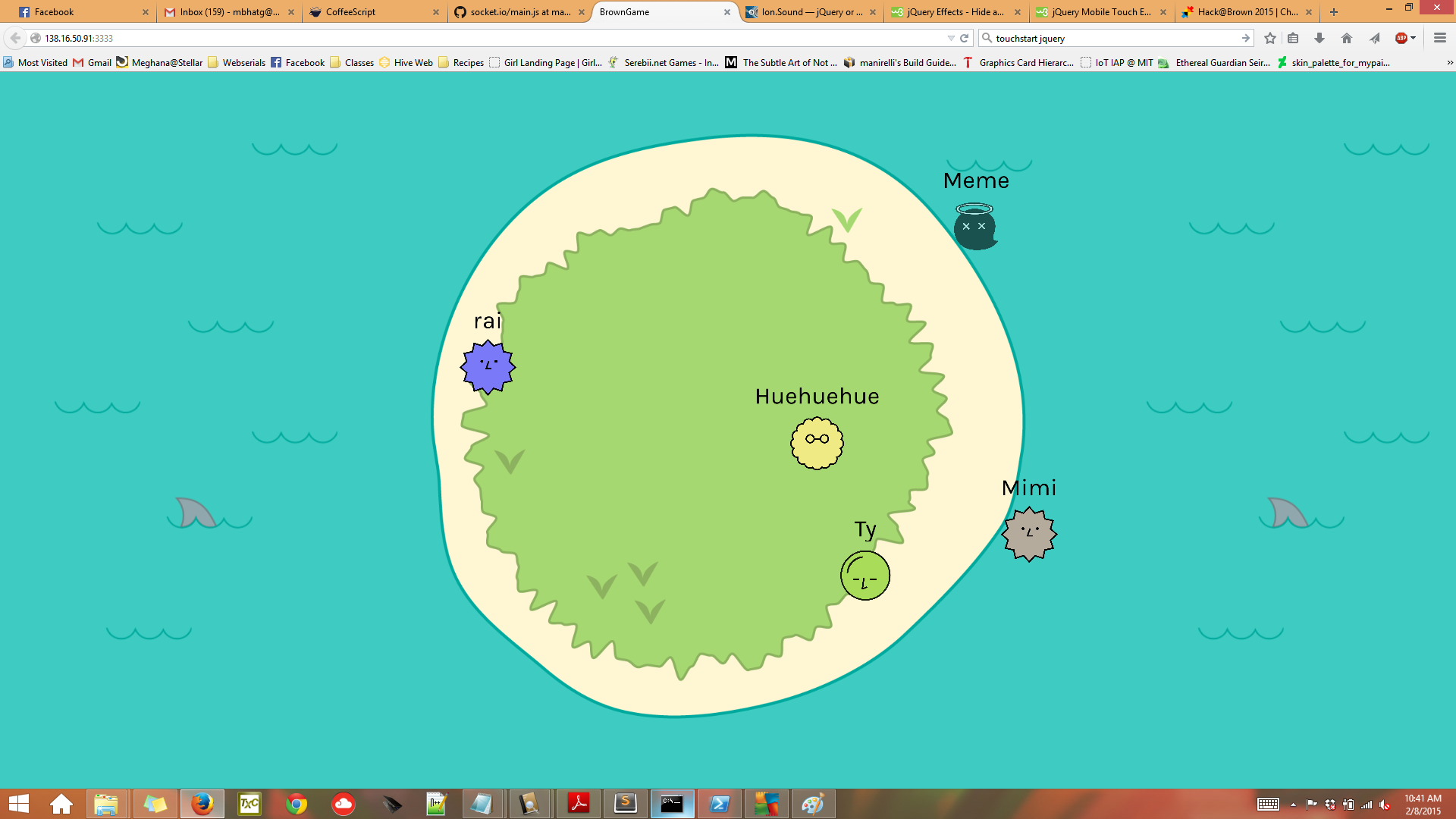The width and height of the screenshot is (1456, 819).
Task: Switch to the jQuery Mobile Touch tab
Action: [1100, 12]
